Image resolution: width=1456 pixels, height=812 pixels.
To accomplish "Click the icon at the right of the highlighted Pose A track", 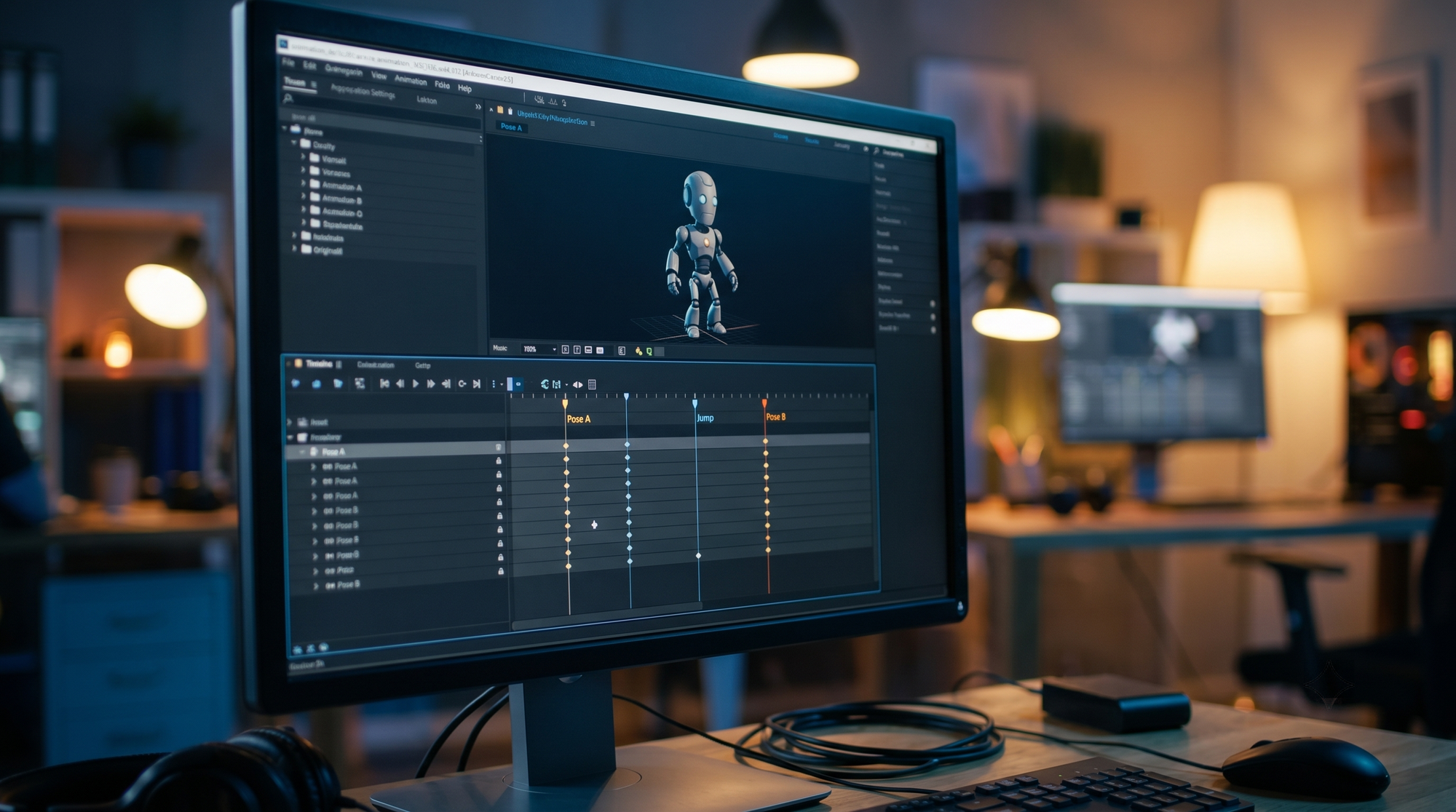I will point(499,447).
